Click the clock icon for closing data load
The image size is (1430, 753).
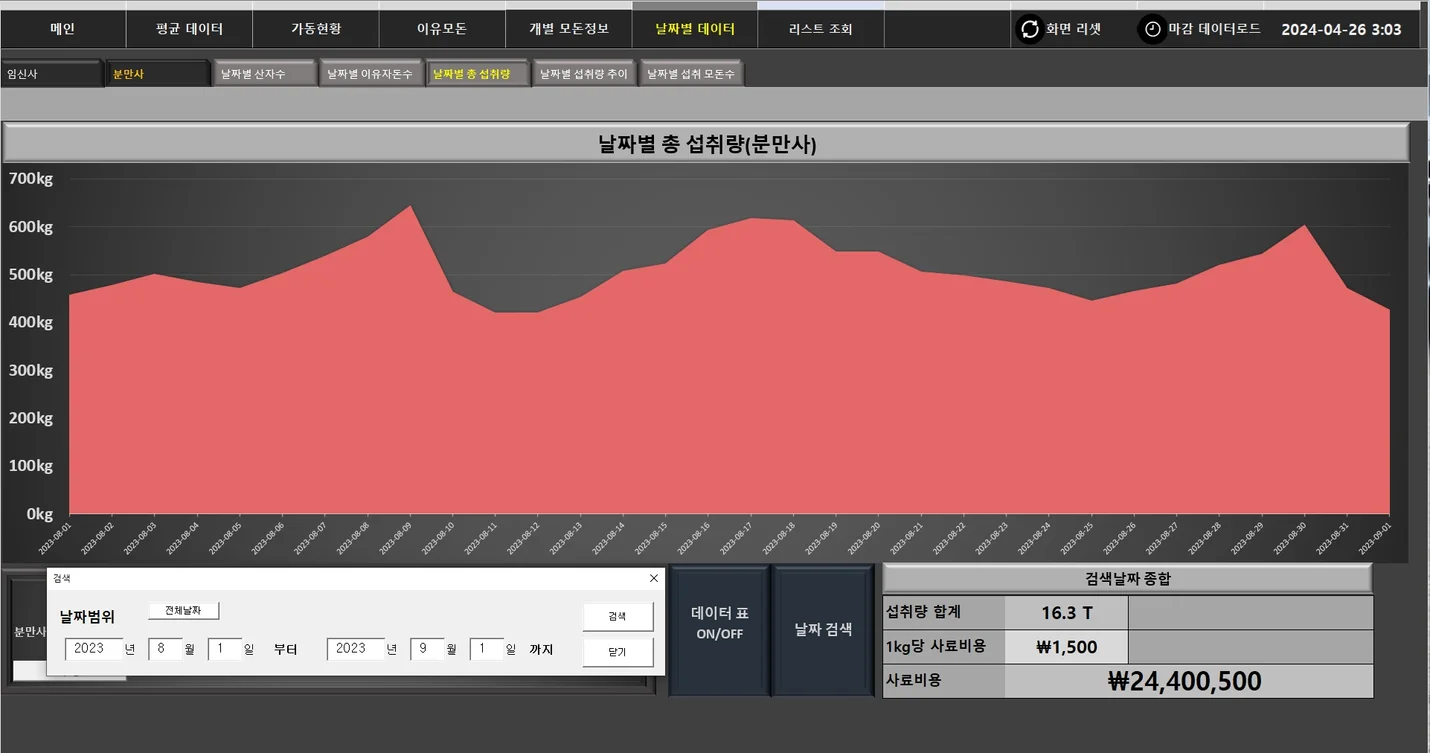[x=1153, y=29]
